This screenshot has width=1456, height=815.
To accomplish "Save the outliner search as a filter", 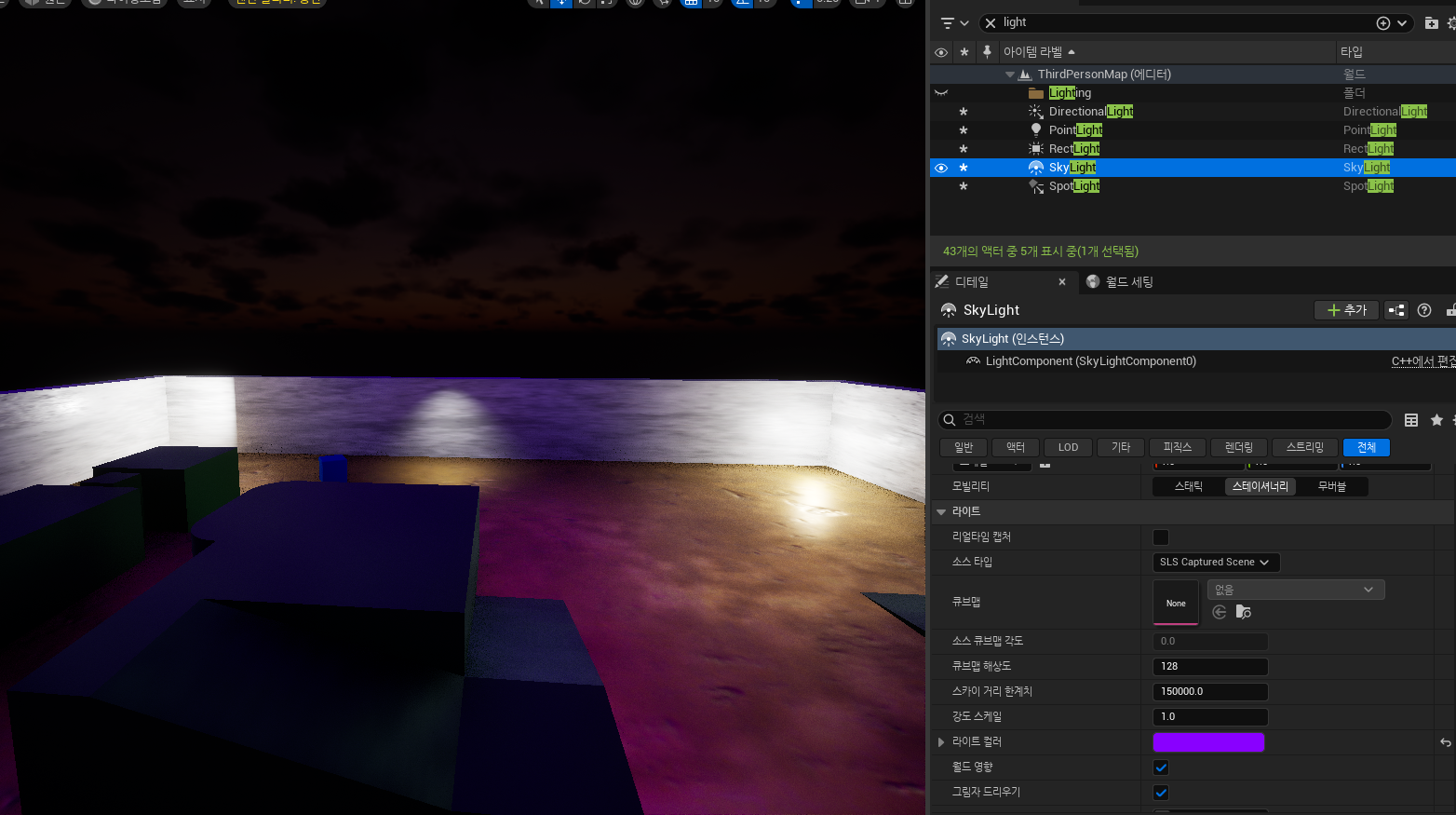I will pos(1383,22).
